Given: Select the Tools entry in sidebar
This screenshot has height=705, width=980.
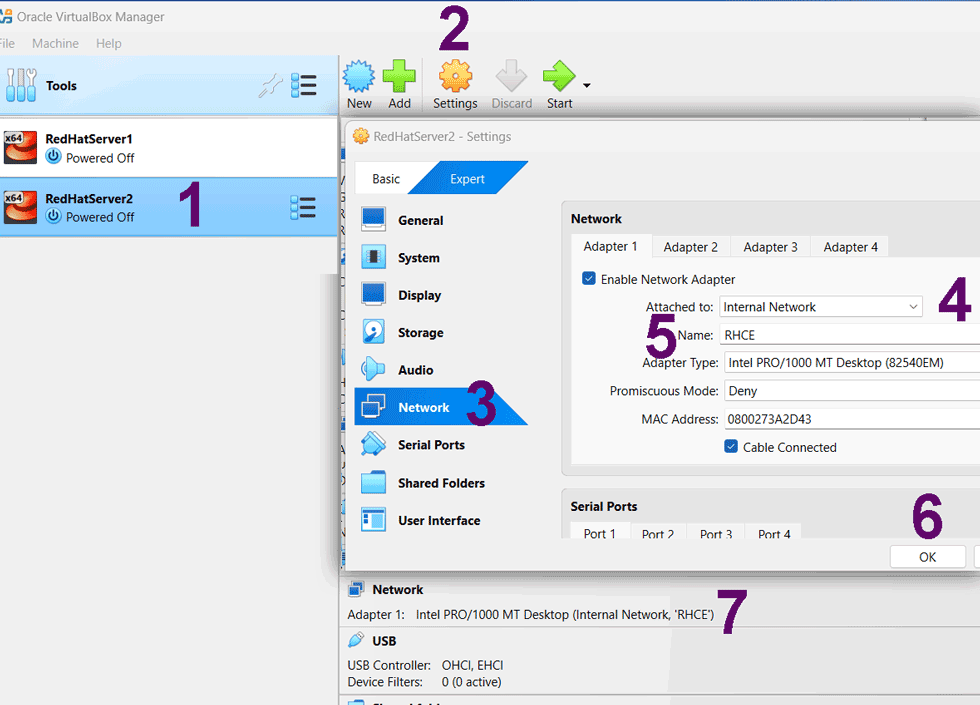Looking at the screenshot, I should pyautogui.click(x=169, y=85).
